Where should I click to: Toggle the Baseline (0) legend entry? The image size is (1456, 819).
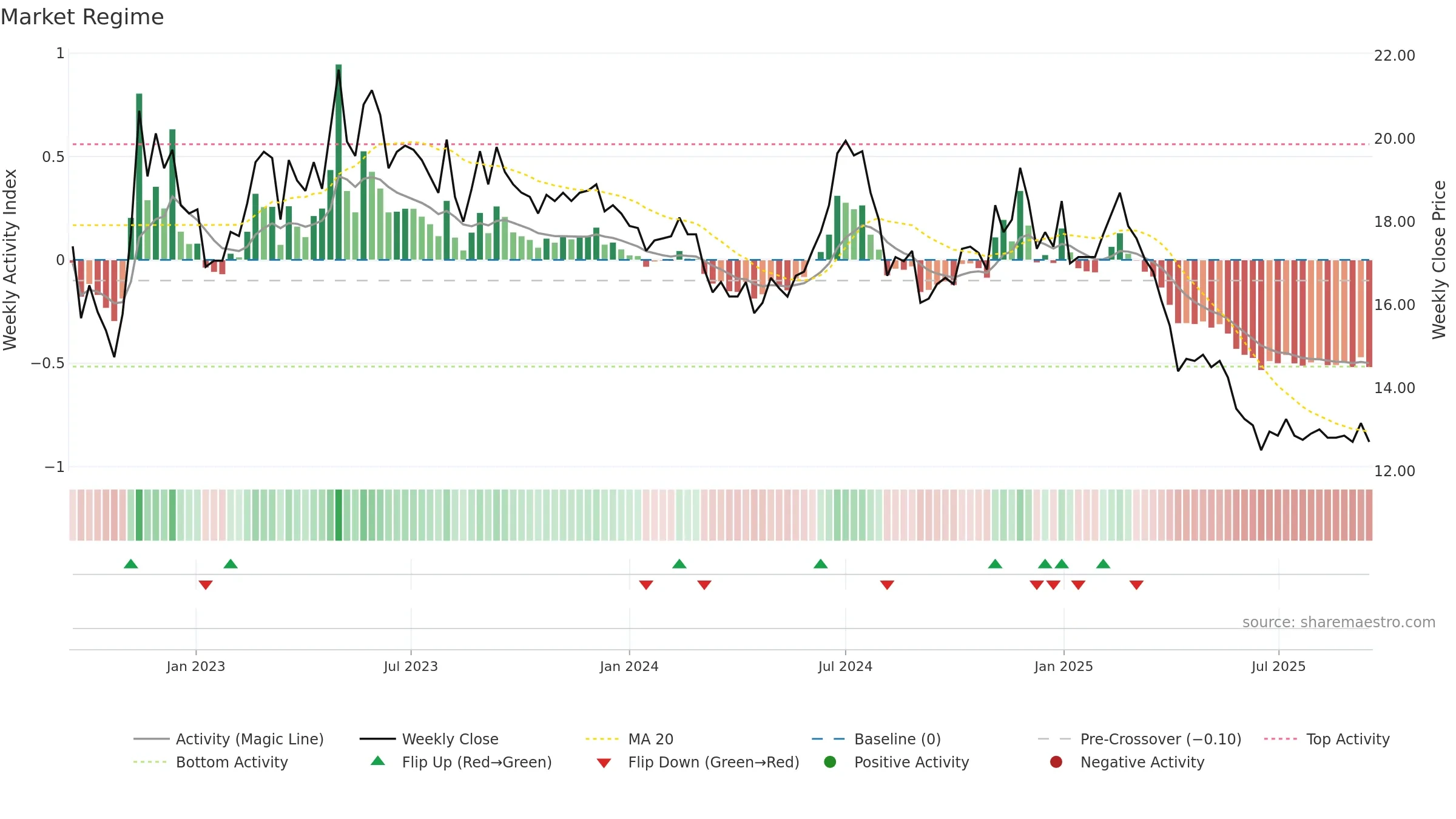coord(876,739)
